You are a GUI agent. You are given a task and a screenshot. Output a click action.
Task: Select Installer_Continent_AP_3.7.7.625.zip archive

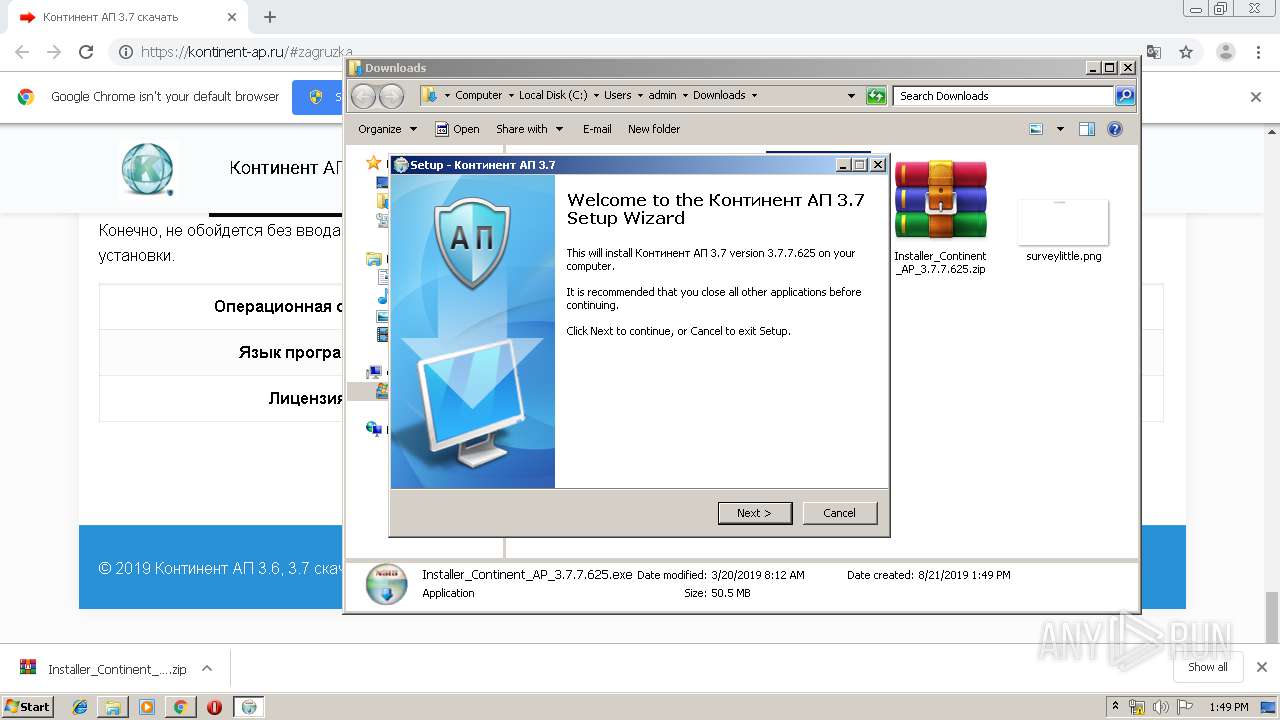pyautogui.click(x=940, y=217)
